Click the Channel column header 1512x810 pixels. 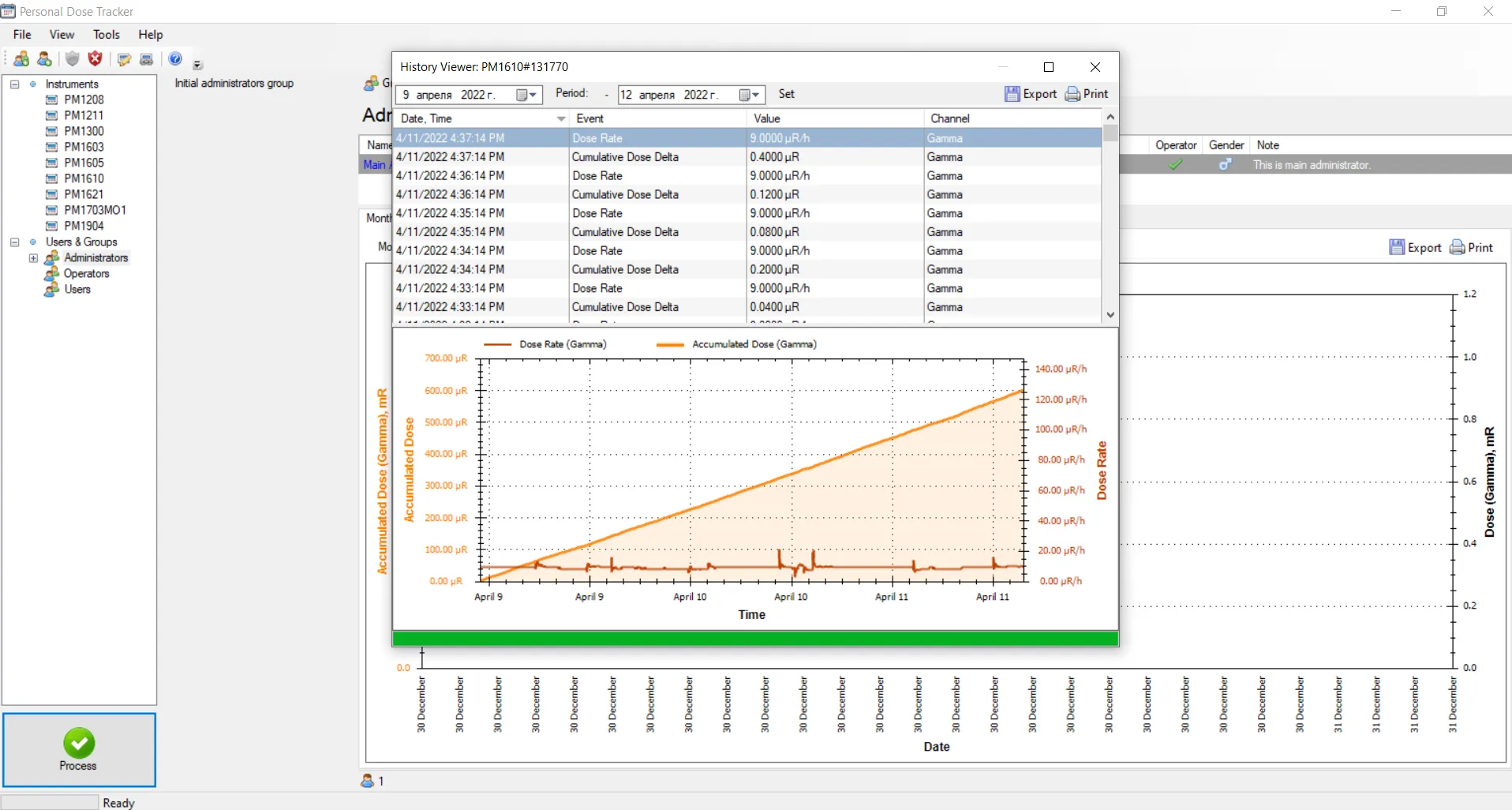click(1012, 118)
